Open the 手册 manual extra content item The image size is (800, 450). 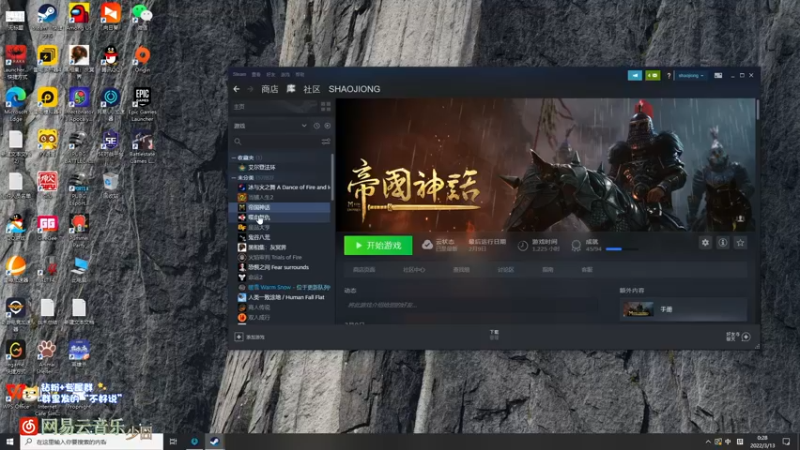click(683, 309)
